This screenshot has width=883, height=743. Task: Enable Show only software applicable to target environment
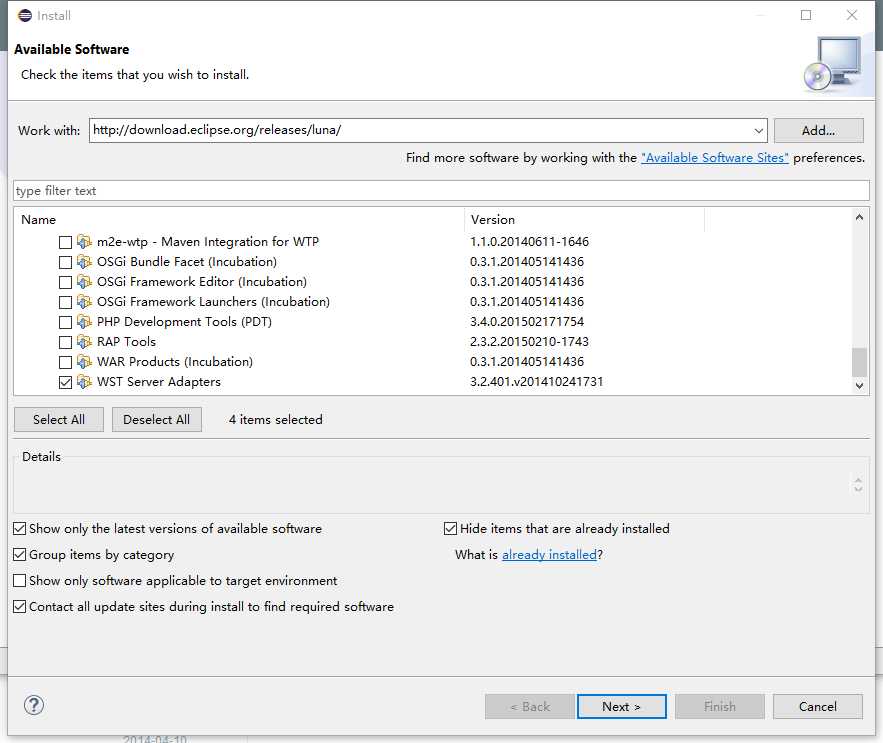(20, 580)
